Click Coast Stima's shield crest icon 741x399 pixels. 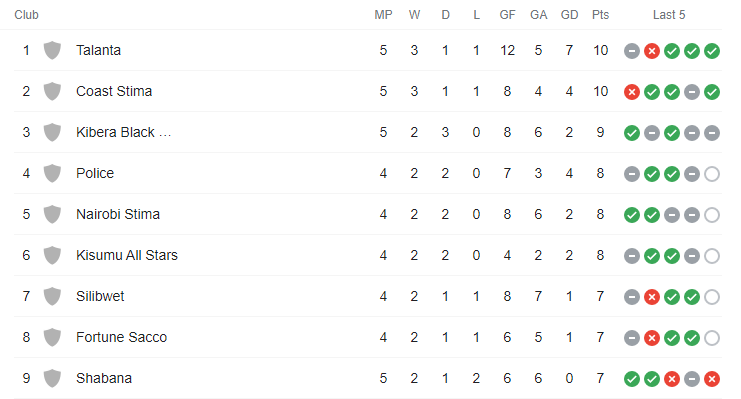point(52,91)
